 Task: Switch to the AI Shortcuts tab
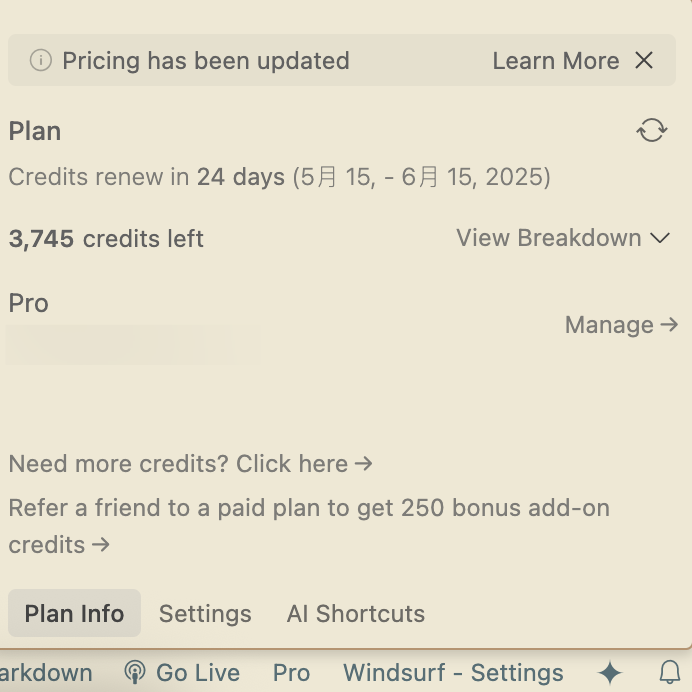point(356,613)
